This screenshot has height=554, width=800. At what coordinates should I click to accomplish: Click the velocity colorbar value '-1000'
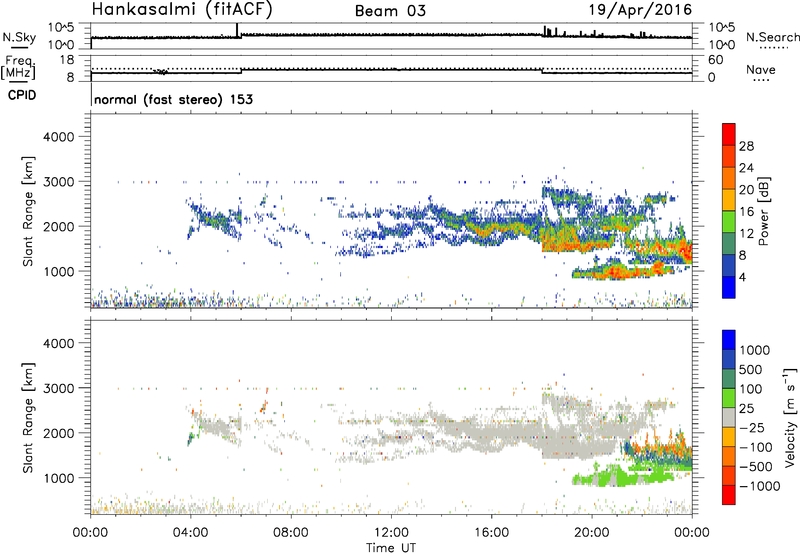(x=759, y=486)
